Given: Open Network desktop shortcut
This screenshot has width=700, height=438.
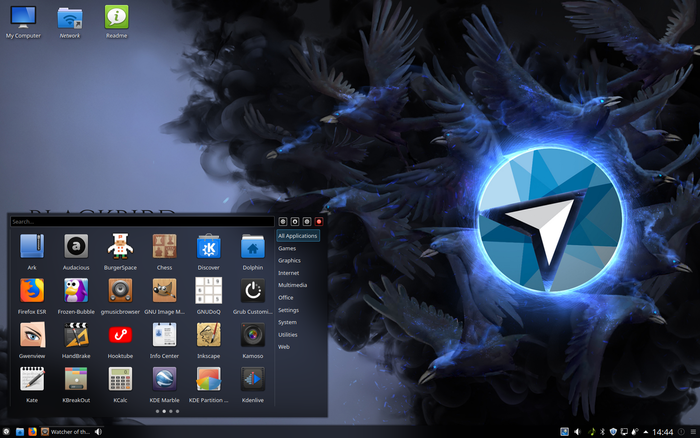Looking at the screenshot, I should [70, 21].
